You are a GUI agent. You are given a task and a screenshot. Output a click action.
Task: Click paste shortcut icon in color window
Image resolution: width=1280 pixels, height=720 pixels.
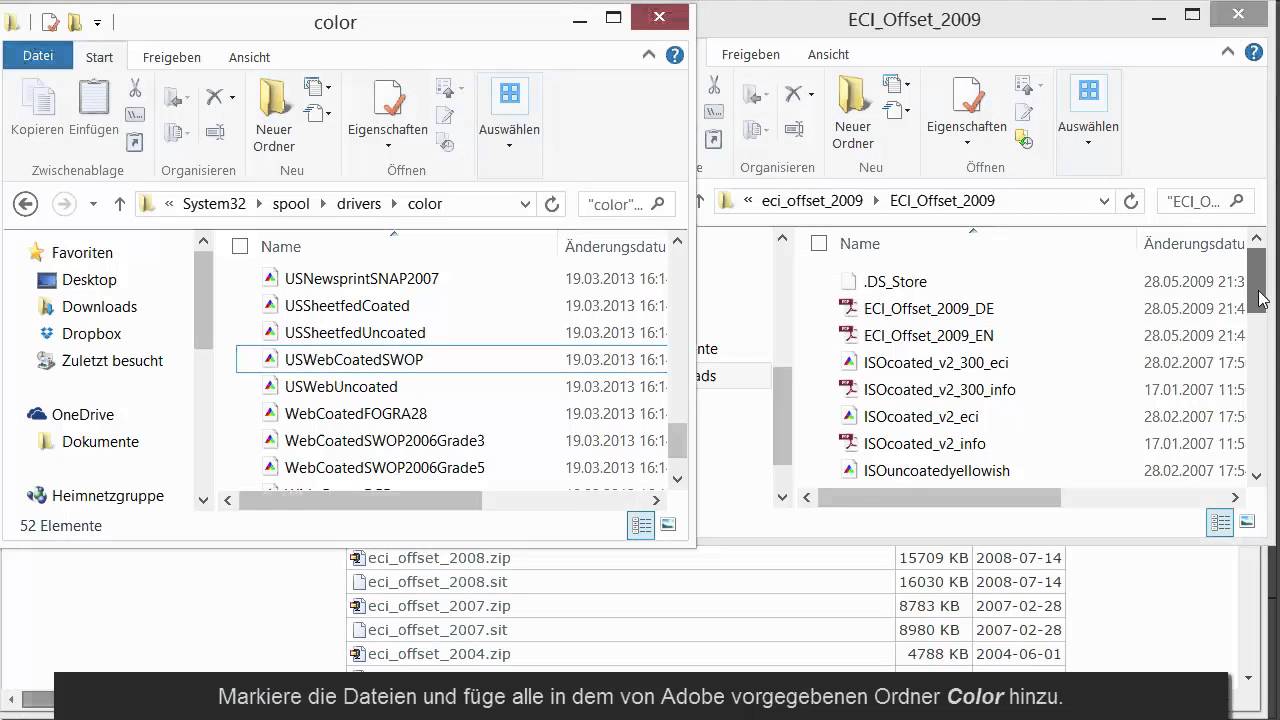pyautogui.click(x=135, y=141)
